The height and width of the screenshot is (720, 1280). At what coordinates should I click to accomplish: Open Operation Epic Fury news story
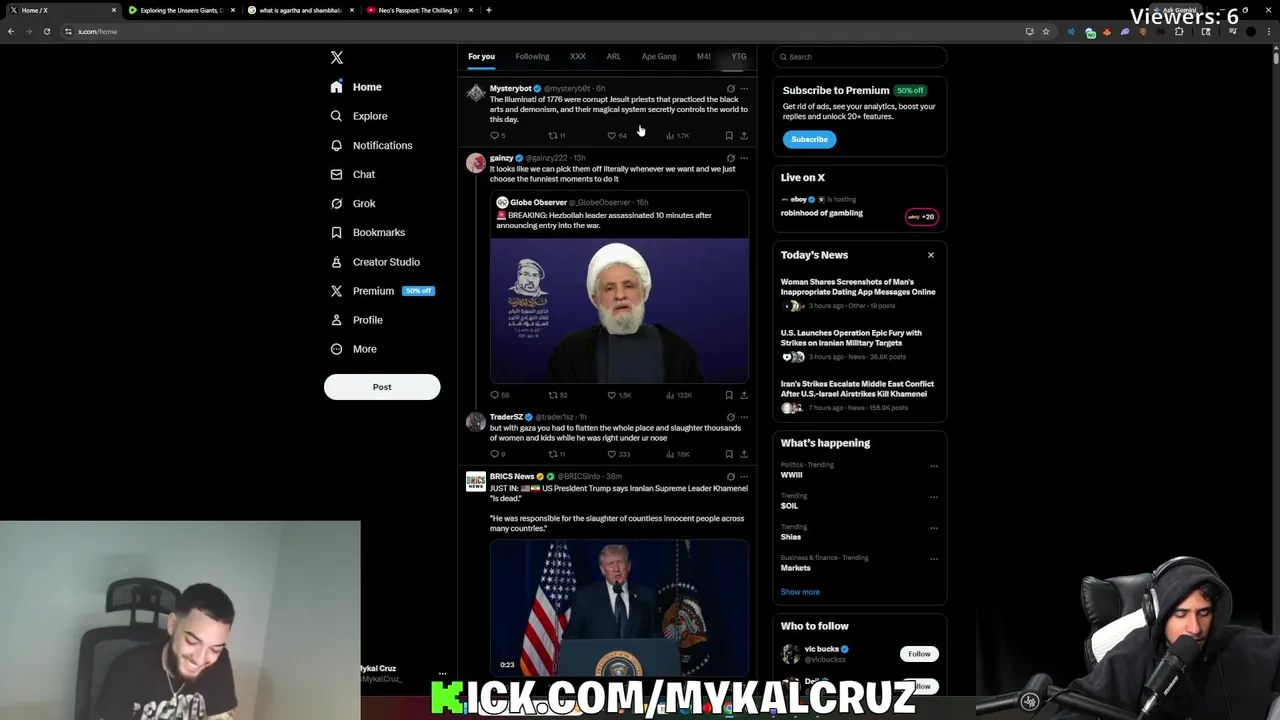858,345
